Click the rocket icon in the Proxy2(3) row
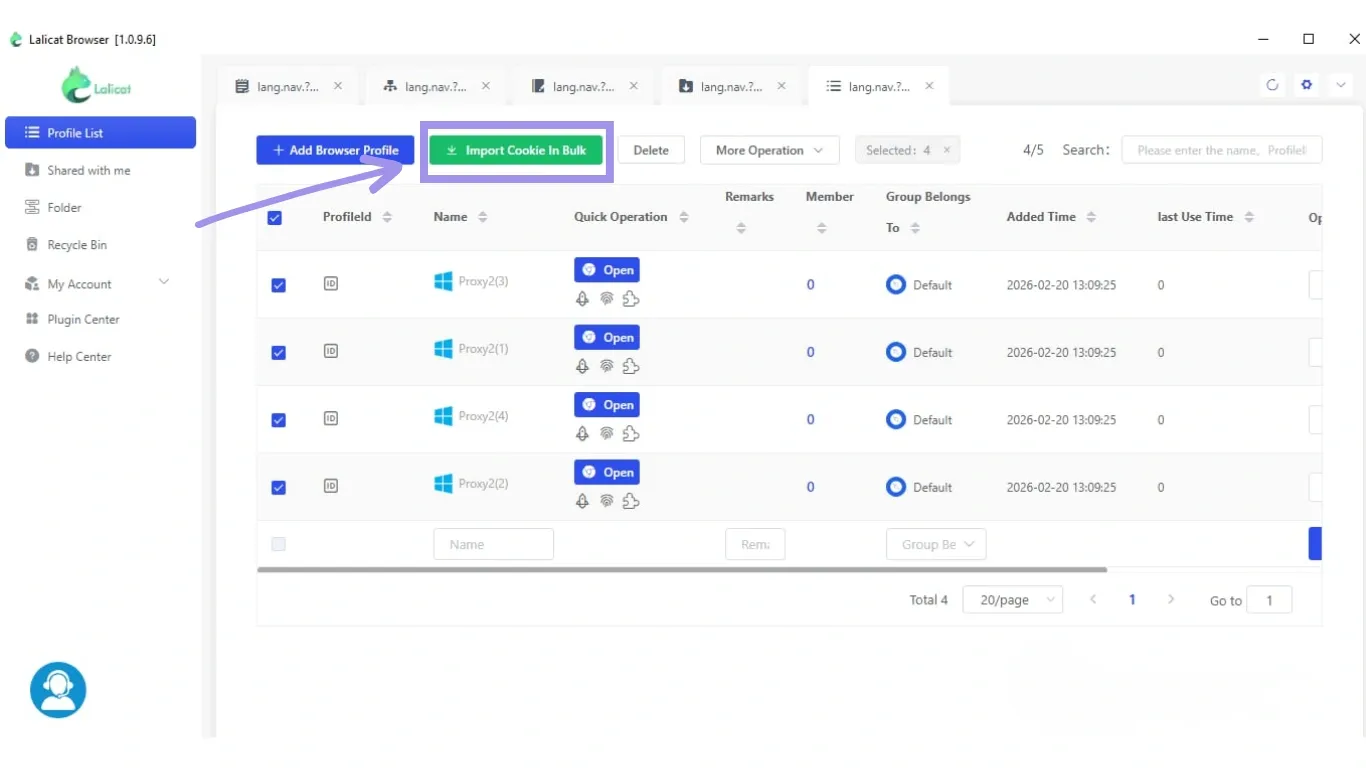 (582, 299)
